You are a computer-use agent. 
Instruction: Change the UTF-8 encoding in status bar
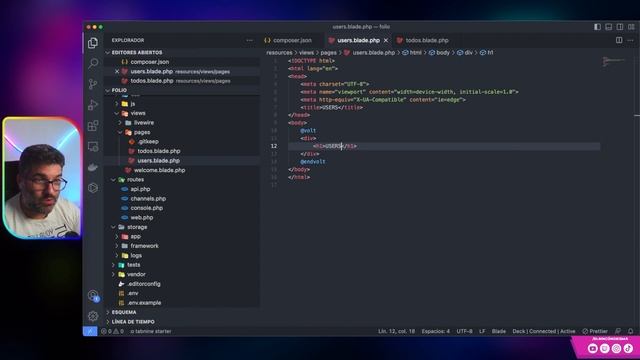tap(464, 331)
